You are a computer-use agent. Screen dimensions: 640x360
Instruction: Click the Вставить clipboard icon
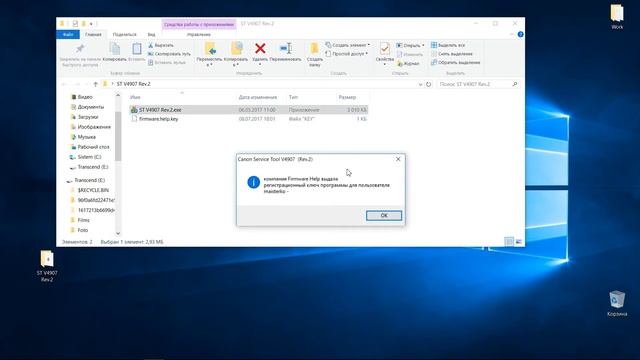pyautogui.click(x=137, y=49)
